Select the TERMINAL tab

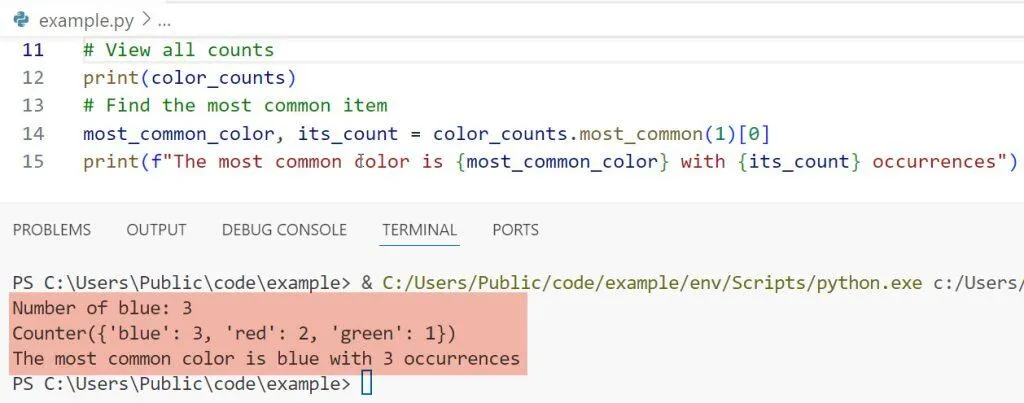[x=419, y=230]
